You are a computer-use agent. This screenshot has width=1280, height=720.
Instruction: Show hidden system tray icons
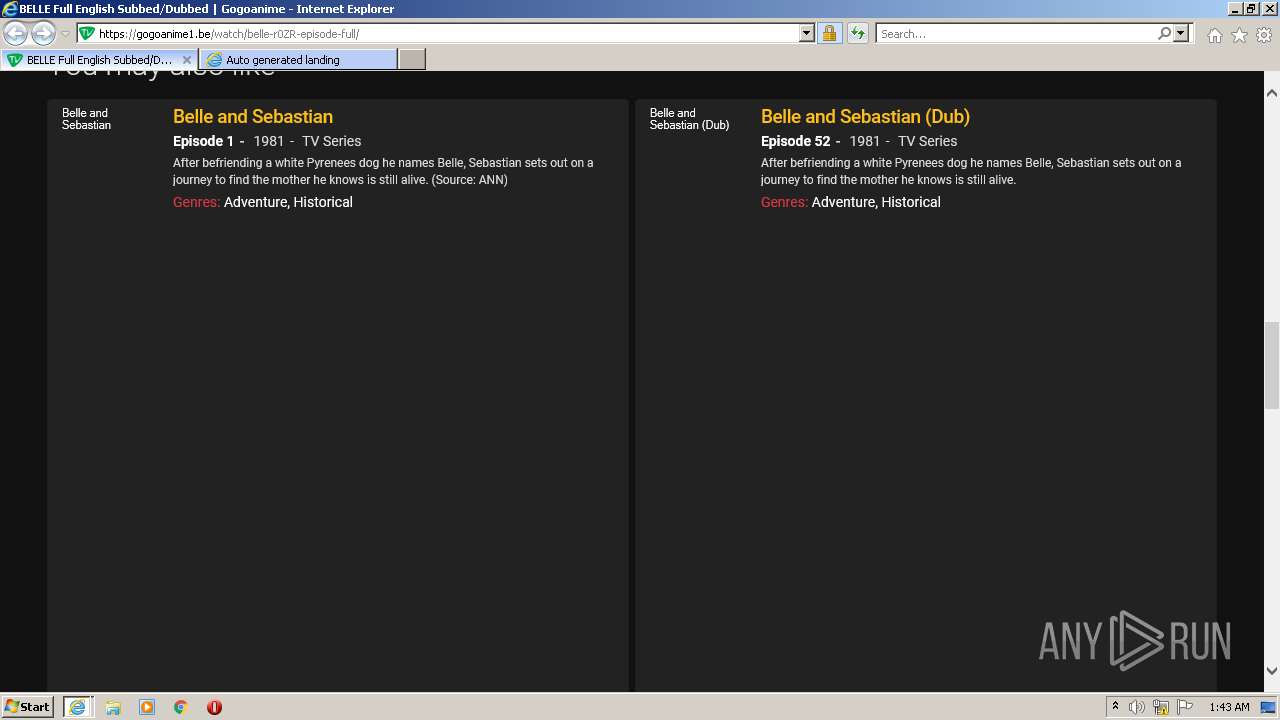(x=1115, y=707)
